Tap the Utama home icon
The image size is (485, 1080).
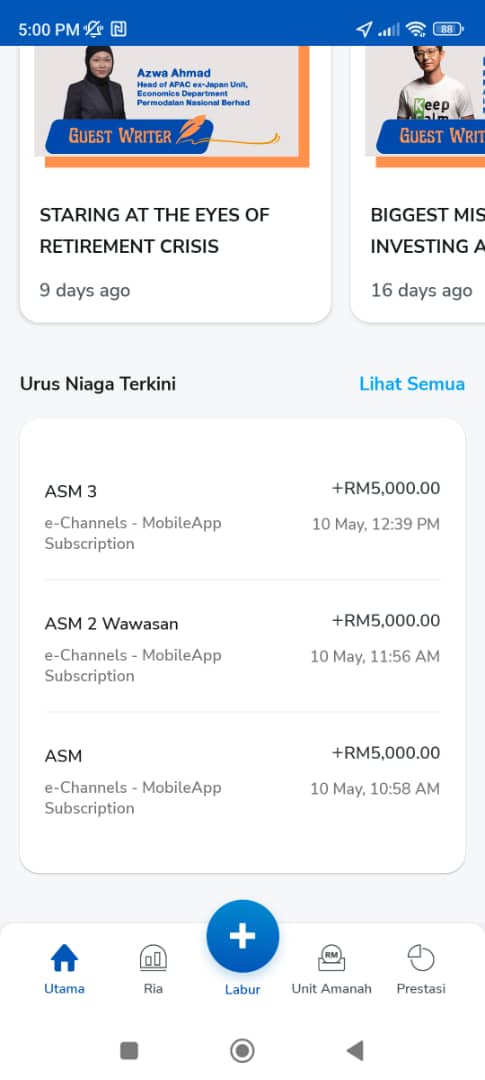click(x=64, y=957)
